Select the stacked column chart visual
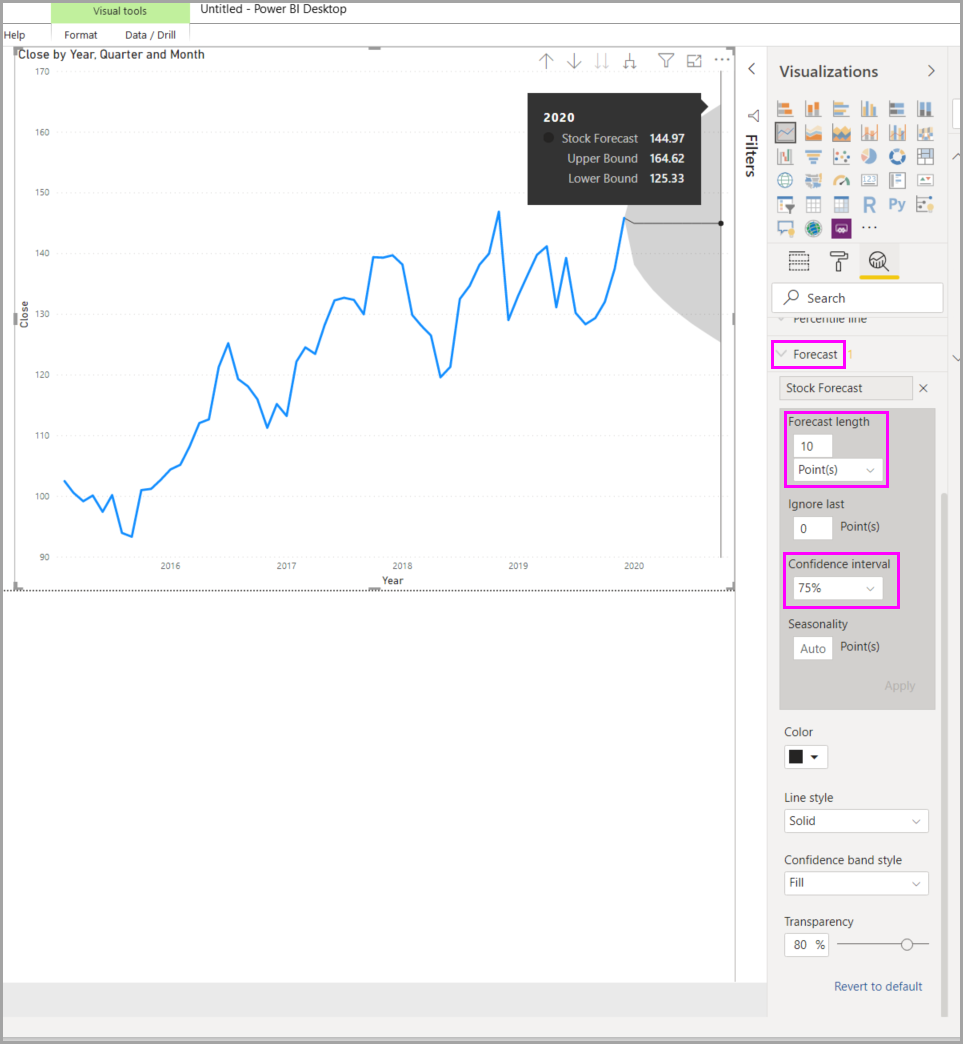The width and height of the screenshot is (963, 1044). pos(813,109)
